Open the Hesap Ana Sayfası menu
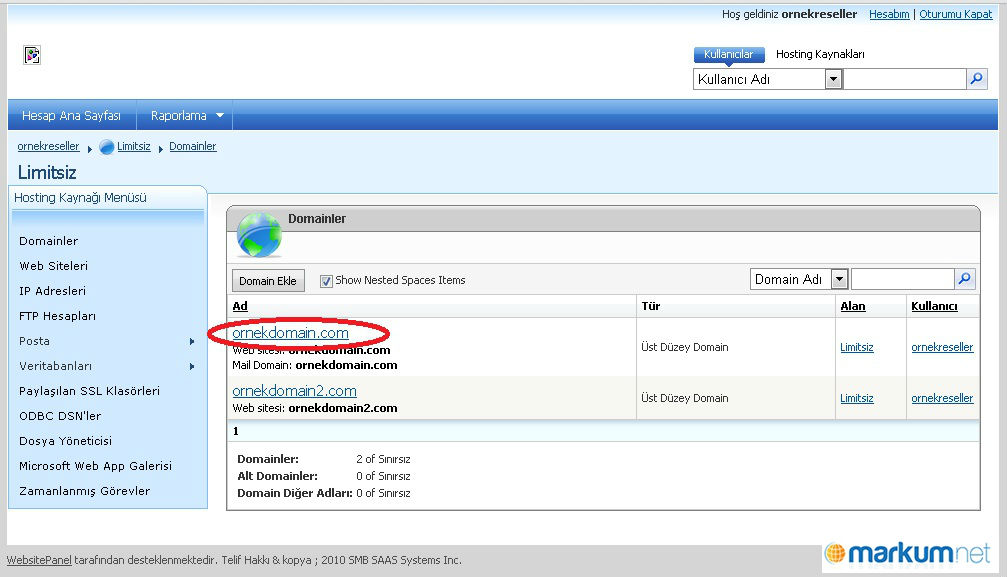Screen dimensions: 1007x577 pos(71,116)
